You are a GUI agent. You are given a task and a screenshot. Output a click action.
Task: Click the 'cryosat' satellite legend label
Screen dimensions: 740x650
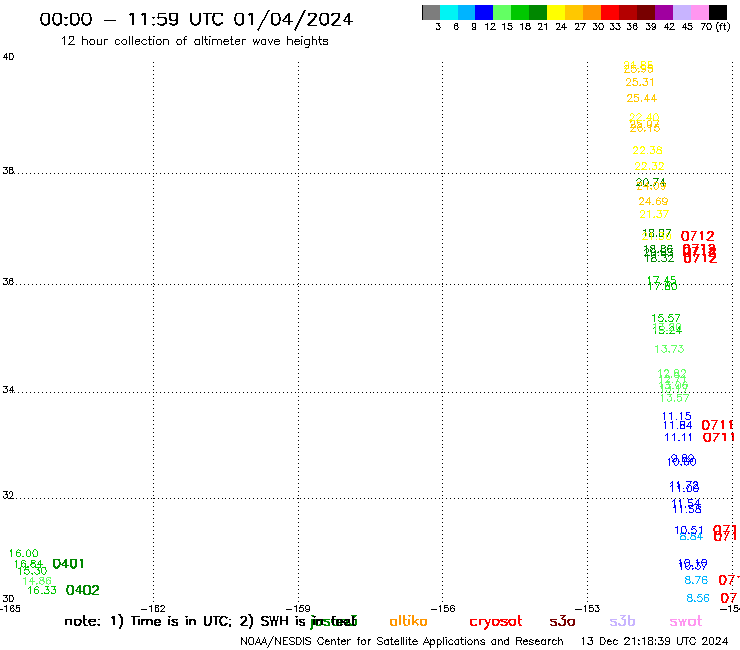tap(496, 622)
